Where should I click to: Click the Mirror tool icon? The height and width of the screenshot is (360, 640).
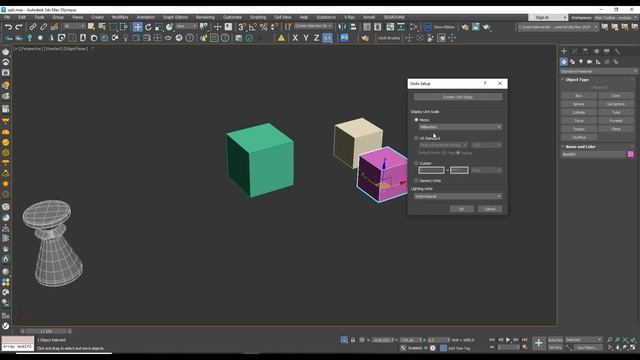coord(342,27)
